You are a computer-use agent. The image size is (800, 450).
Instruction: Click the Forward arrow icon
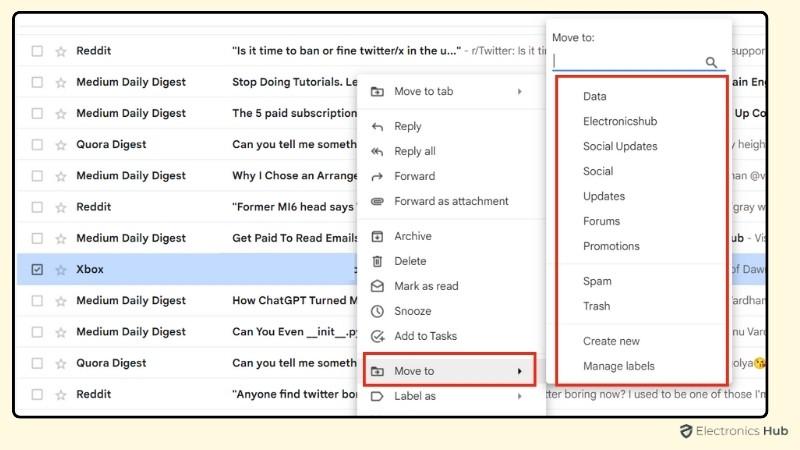(377, 177)
